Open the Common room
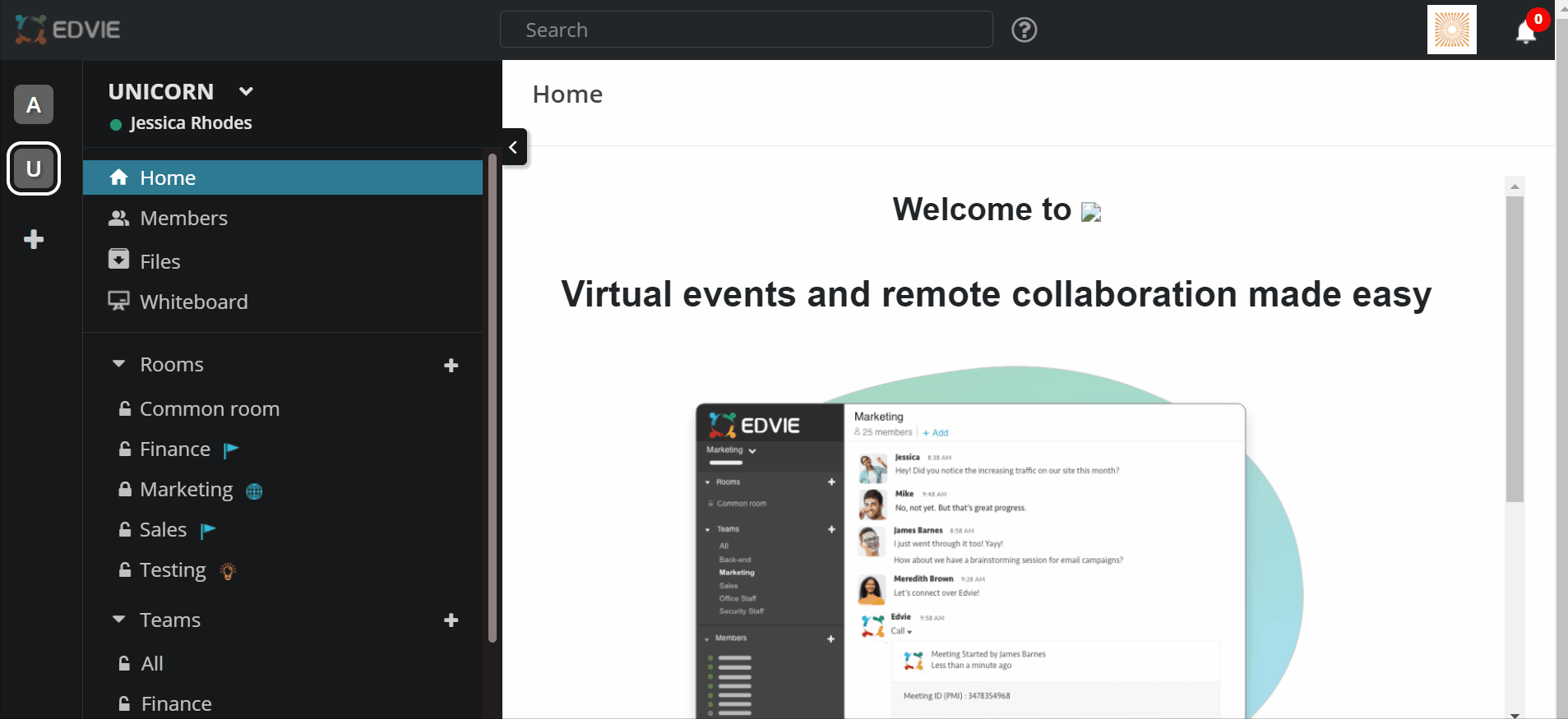1568x719 pixels. tap(209, 409)
